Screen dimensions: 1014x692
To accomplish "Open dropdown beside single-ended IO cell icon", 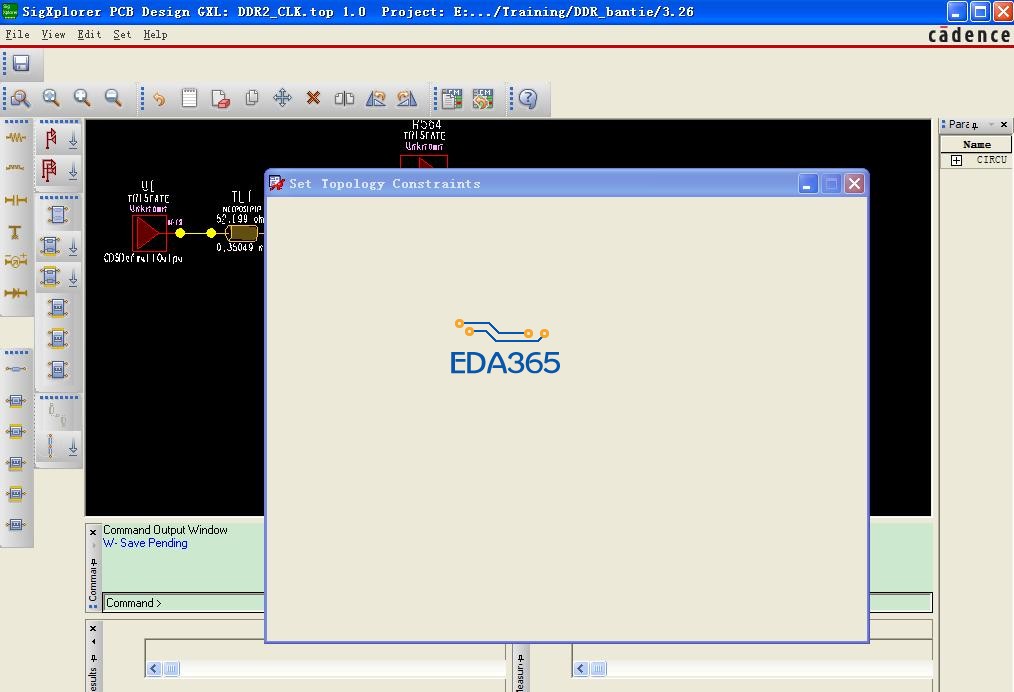I will pyautogui.click(x=73, y=140).
